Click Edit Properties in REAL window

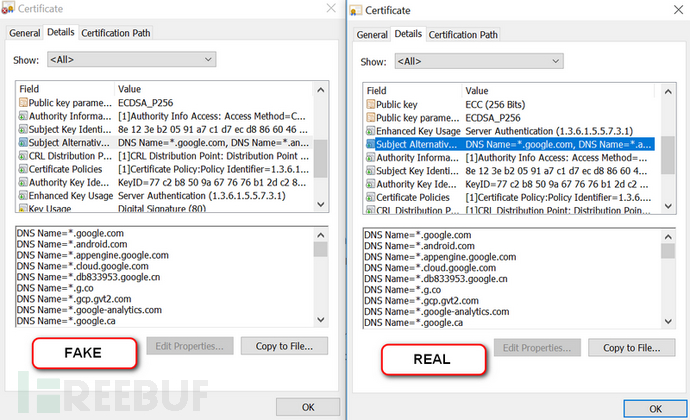(x=537, y=348)
